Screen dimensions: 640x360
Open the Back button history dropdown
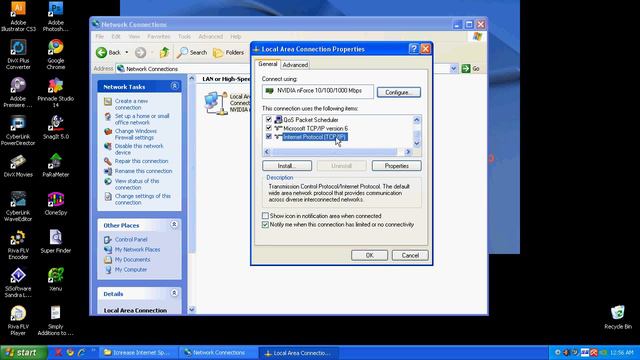click(x=127, y=52)
